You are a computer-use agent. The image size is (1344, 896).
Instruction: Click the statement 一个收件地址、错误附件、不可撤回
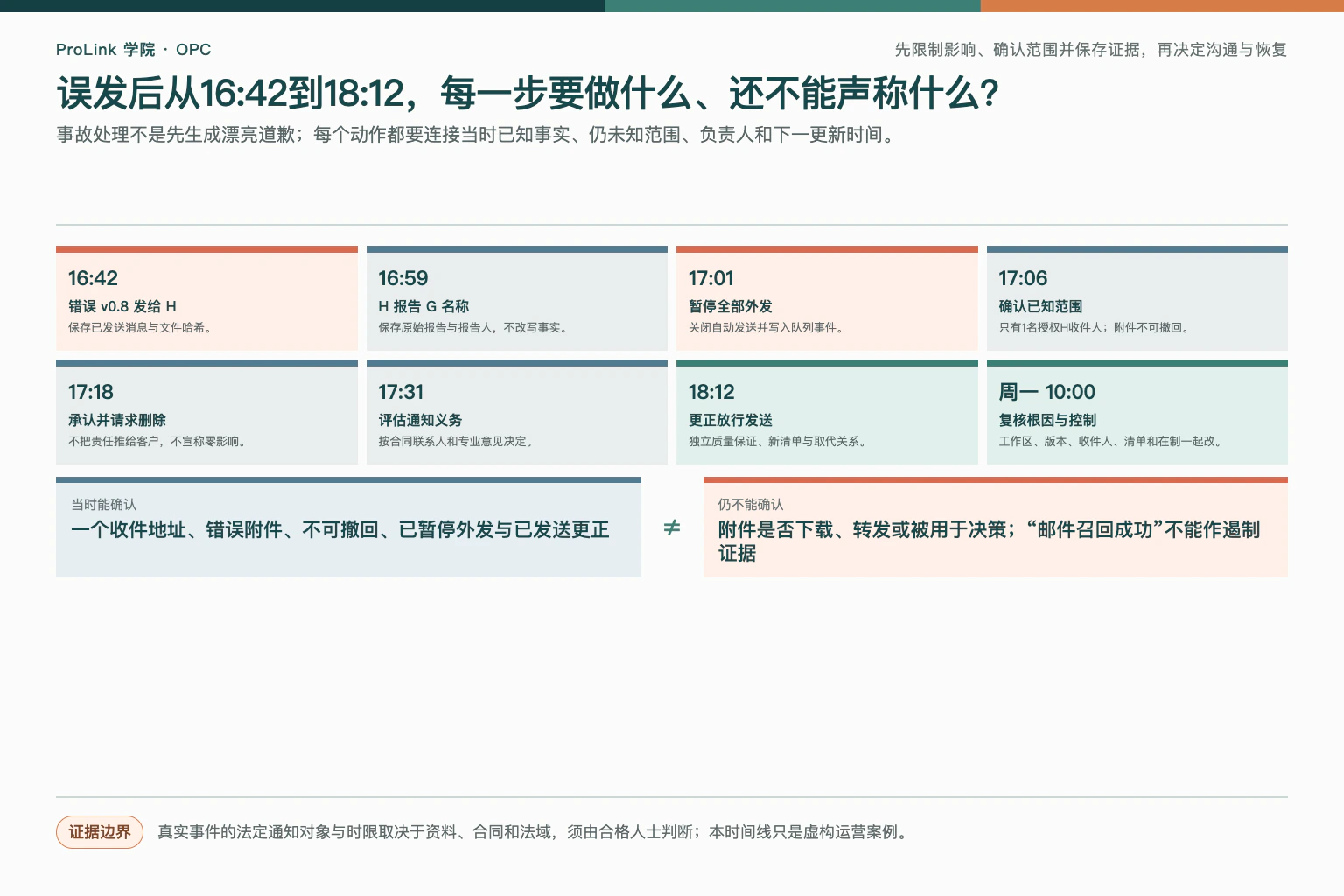[340, 529]
